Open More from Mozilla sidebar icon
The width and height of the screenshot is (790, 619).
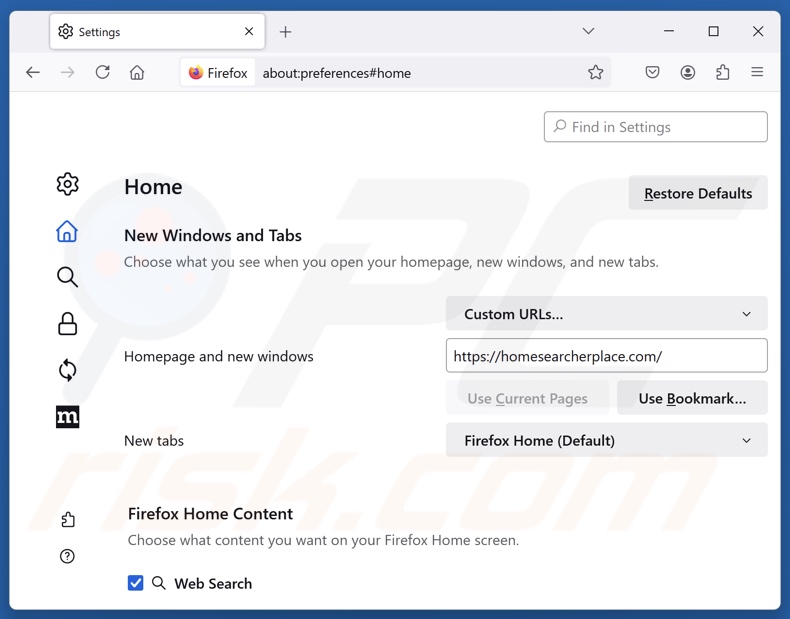pos(68,417)
